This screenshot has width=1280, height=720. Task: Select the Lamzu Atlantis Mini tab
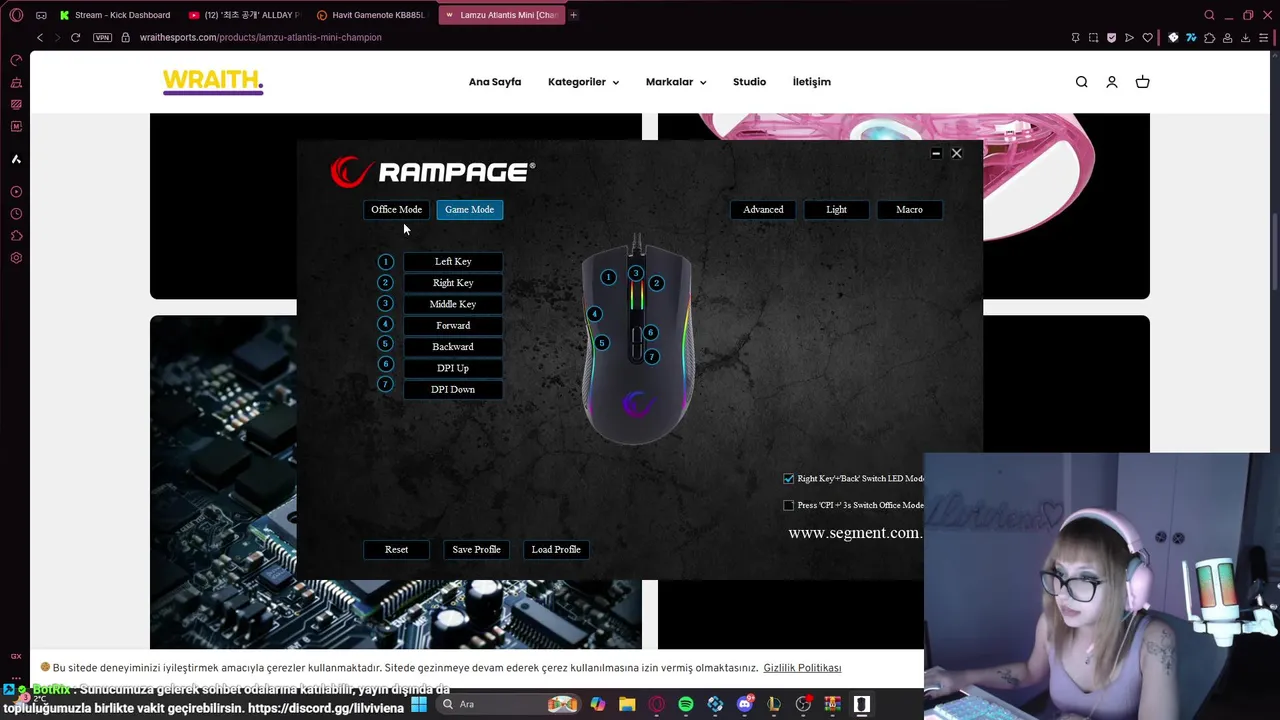pyautogui.click(x=500, y=15)
